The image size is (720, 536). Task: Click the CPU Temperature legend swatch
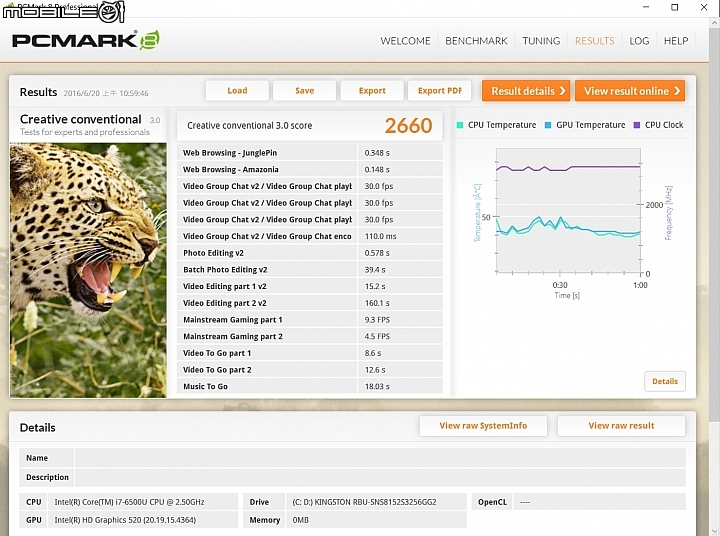(x=460, y=125)
